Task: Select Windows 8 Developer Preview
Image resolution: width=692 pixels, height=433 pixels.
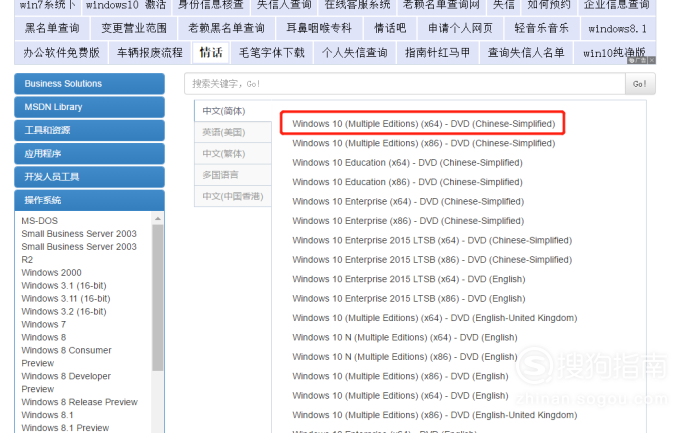Action: 66,382
